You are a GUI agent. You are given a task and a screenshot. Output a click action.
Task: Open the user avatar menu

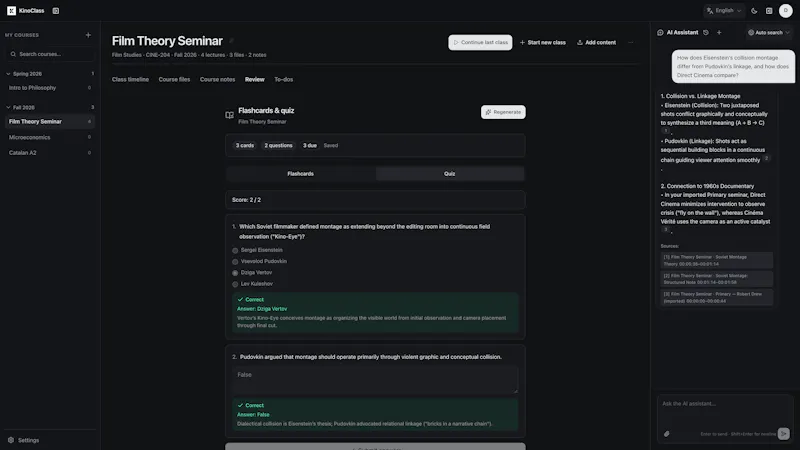coord(786,11)
